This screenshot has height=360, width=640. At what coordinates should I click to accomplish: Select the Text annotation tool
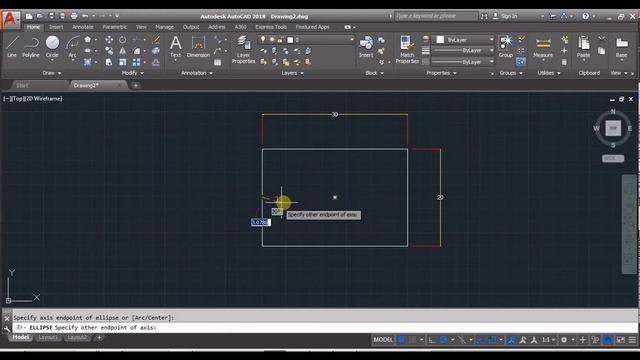(176, 47)
